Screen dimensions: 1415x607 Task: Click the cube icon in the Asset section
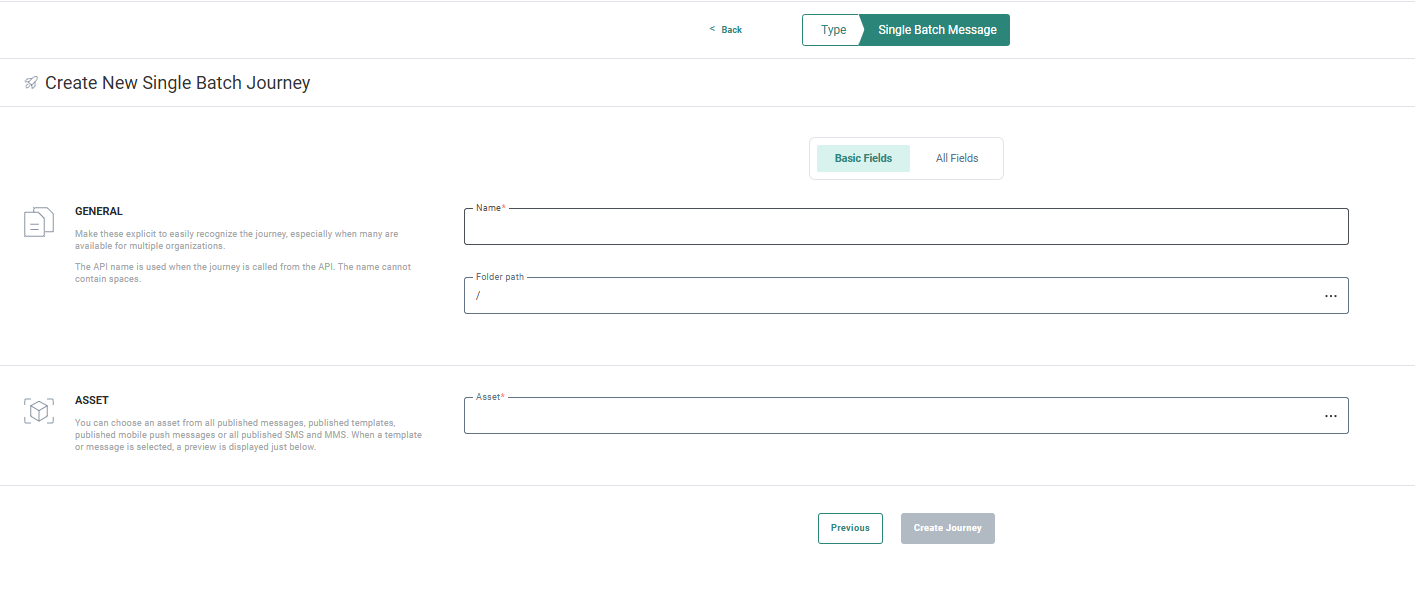click(x=38, y=411)
